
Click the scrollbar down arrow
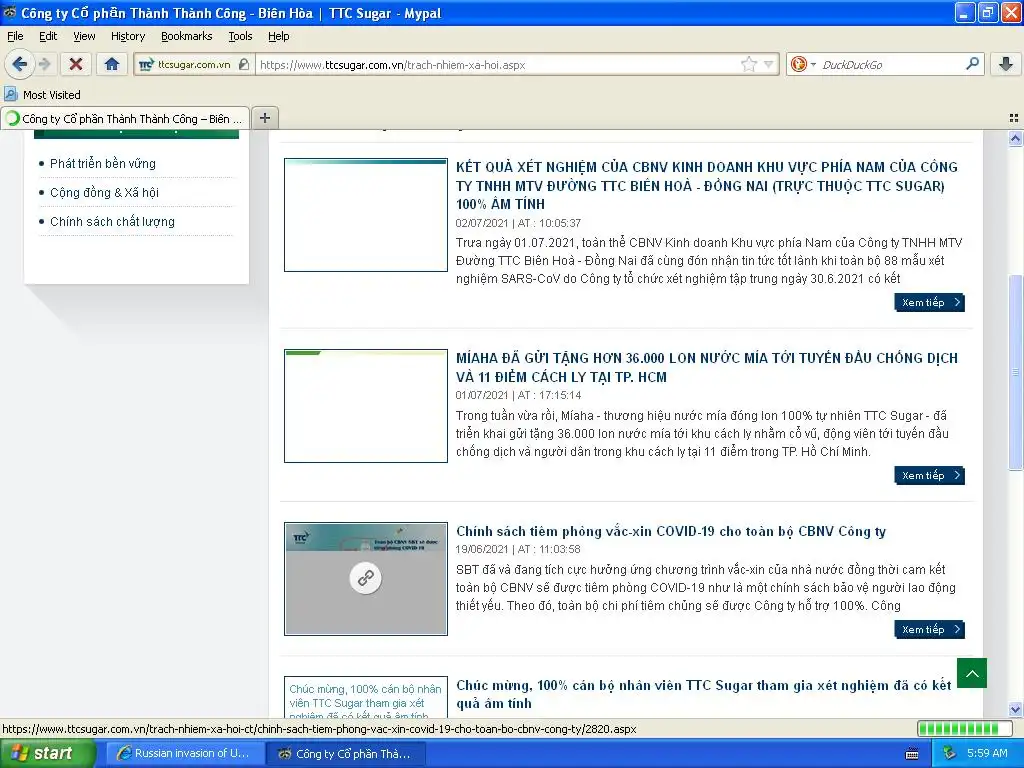tap(1016, 710)
